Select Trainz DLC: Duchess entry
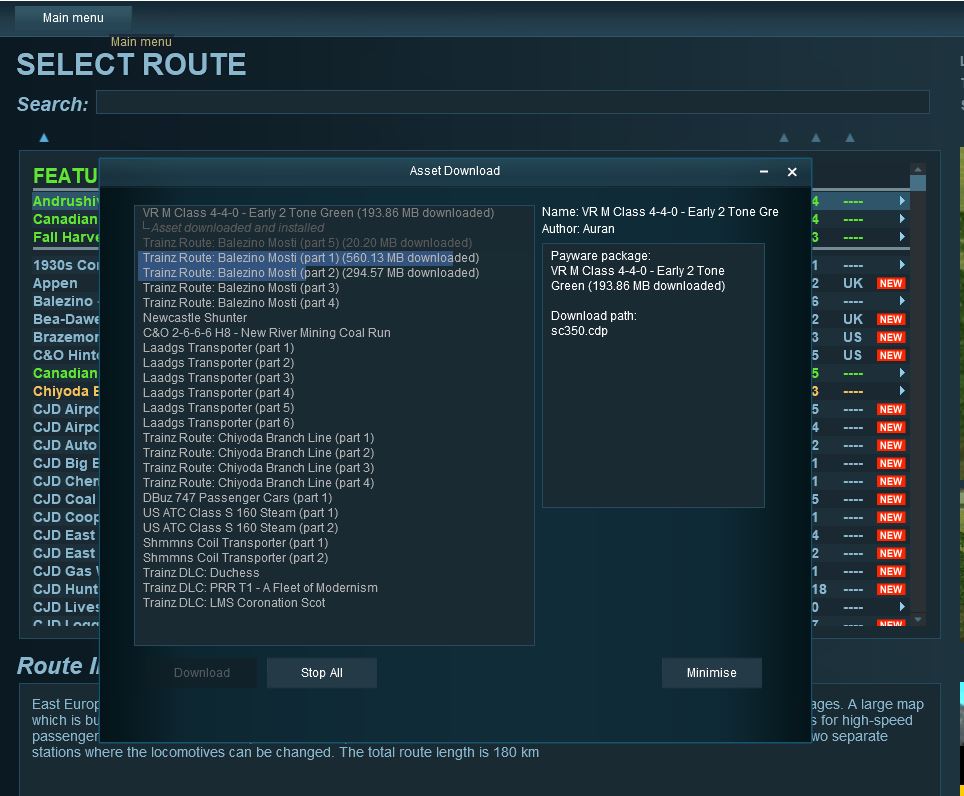This screenshot has height=796, width=964. tap(201, 572)
